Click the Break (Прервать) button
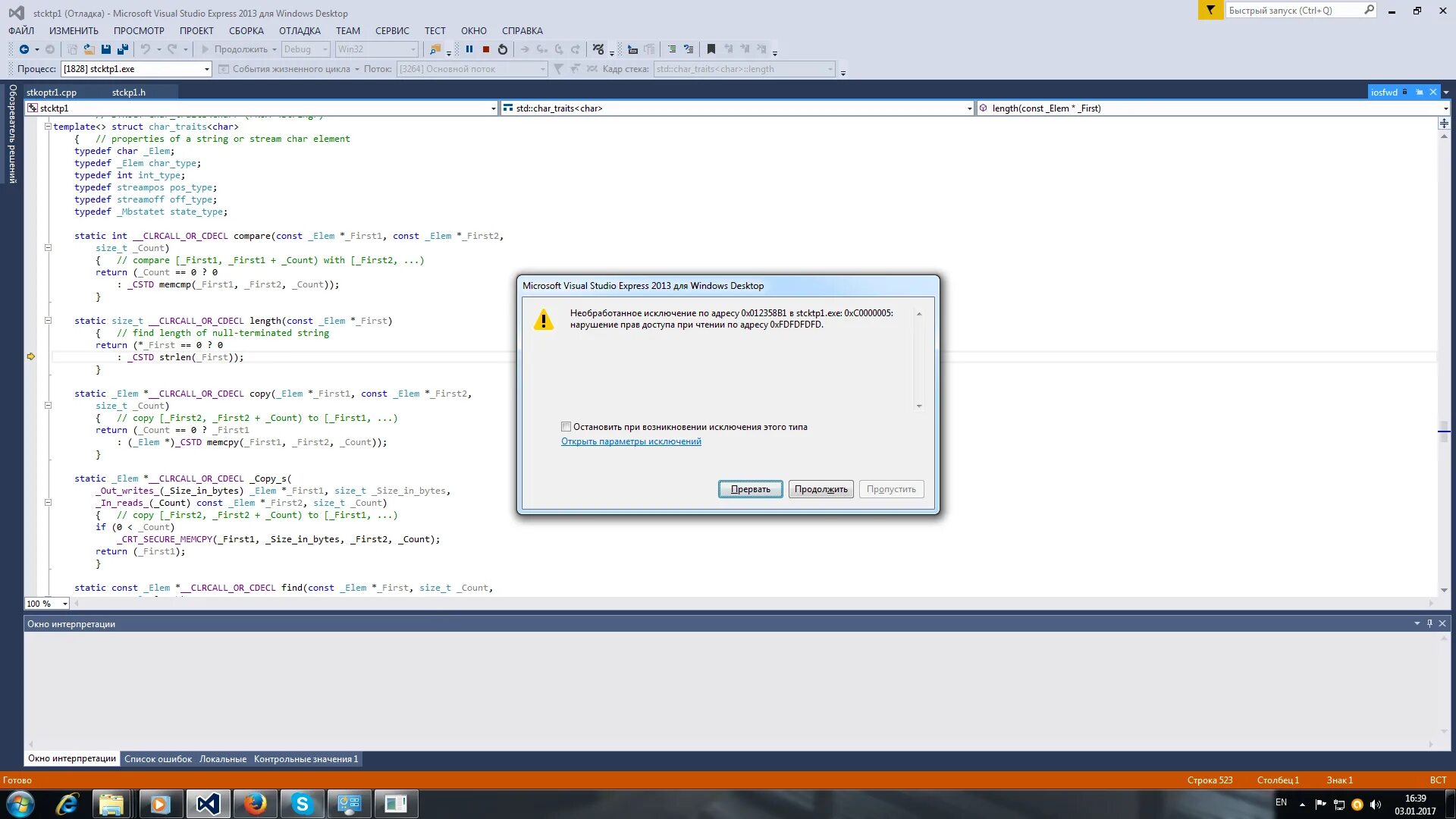The image size is (1456, 819). 749,489
